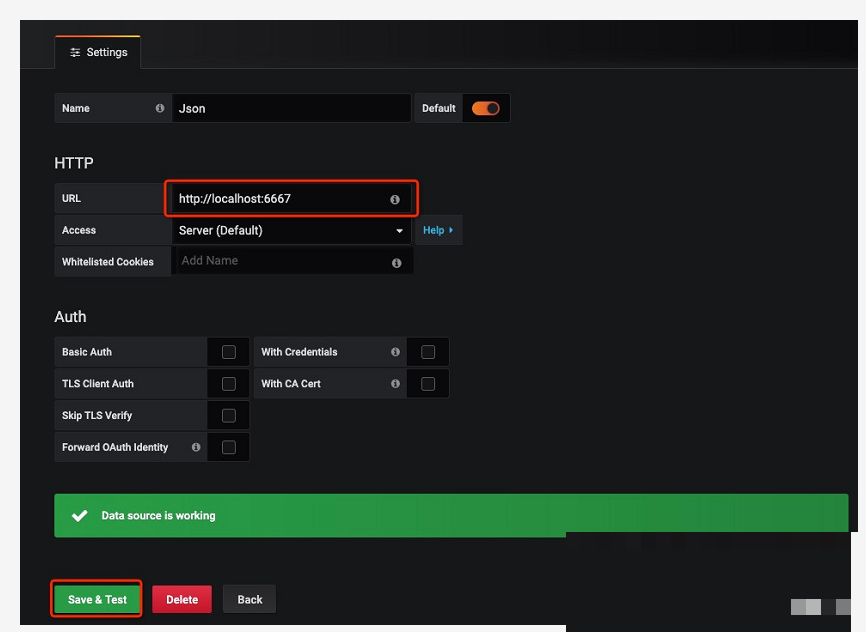Click the Add Name field for Whitelisted Cookies

tap(294, 261)
